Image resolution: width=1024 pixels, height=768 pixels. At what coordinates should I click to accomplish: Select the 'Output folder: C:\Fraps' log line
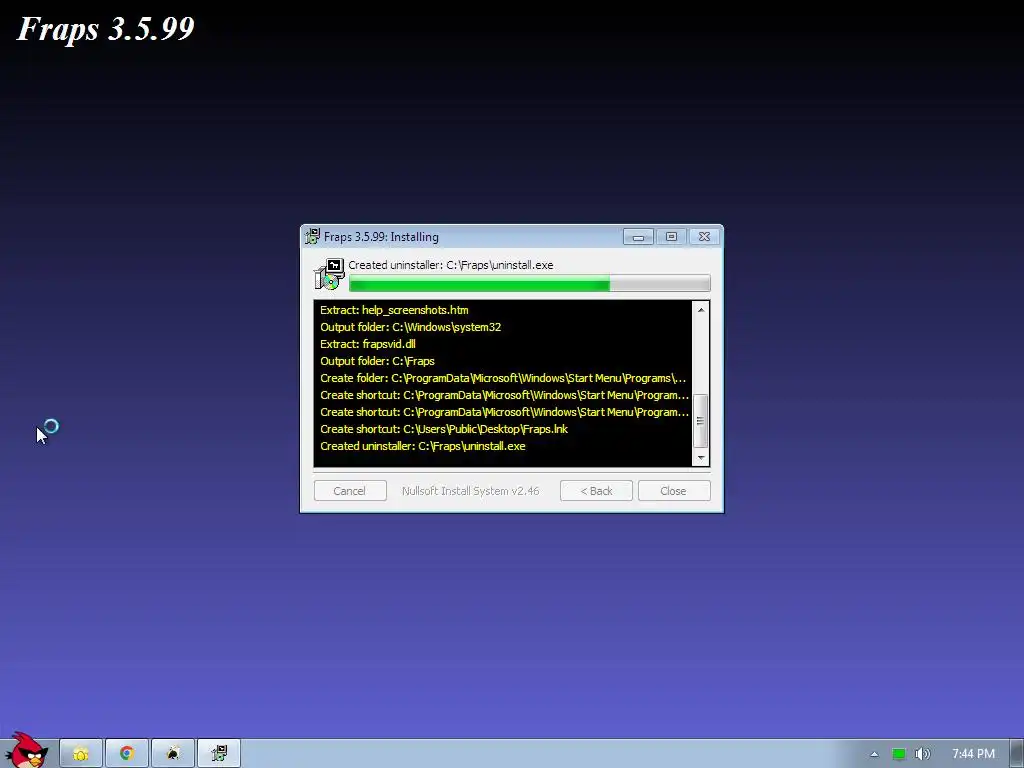pos(377,361)
